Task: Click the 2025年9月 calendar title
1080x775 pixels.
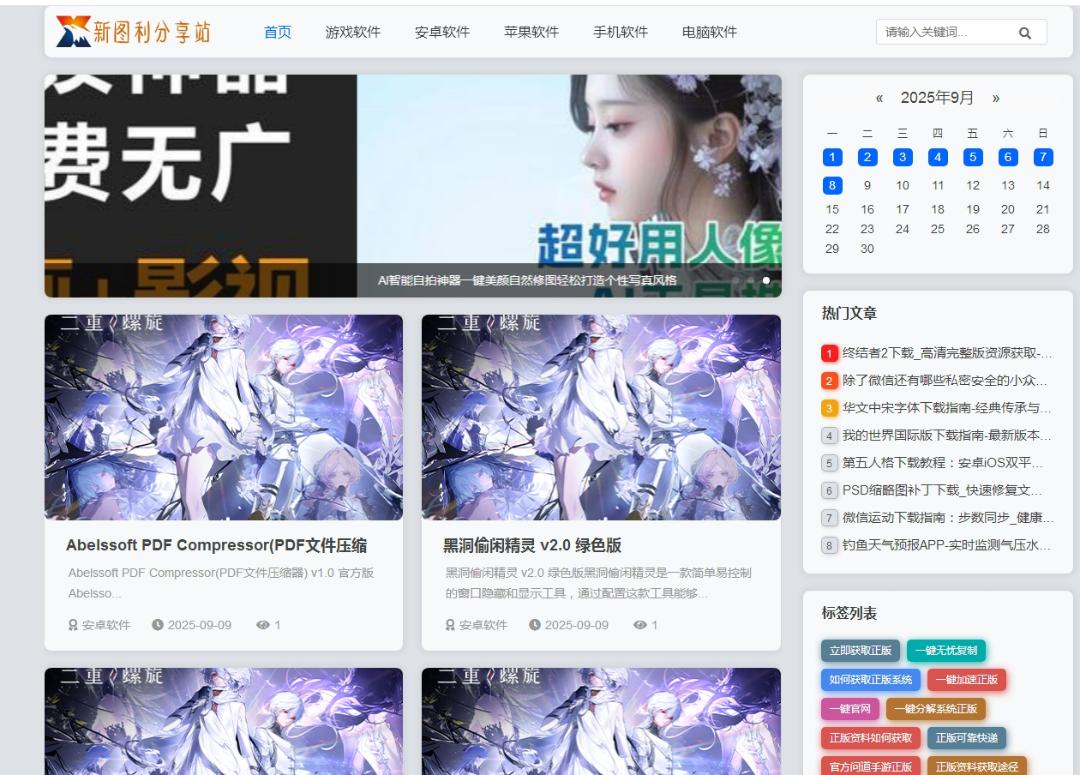Action: (x=937, y=98)
